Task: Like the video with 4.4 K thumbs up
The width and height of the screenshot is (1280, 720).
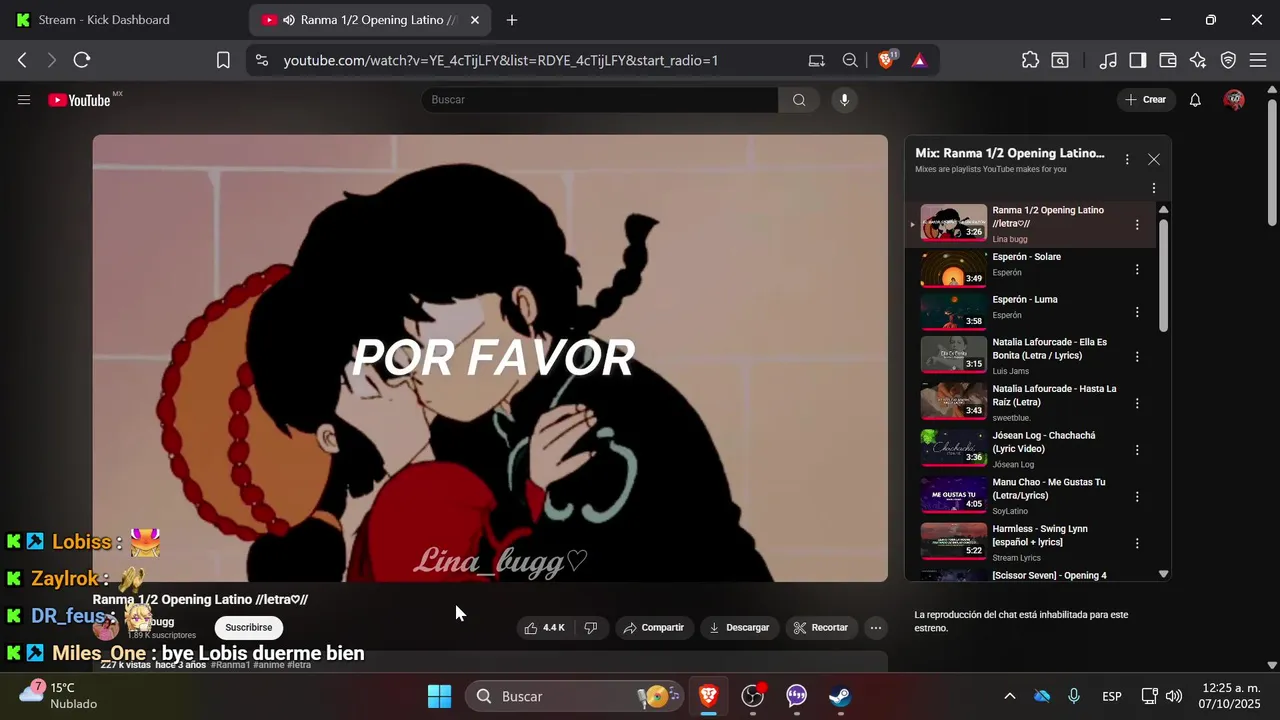Action: point(545,628)
